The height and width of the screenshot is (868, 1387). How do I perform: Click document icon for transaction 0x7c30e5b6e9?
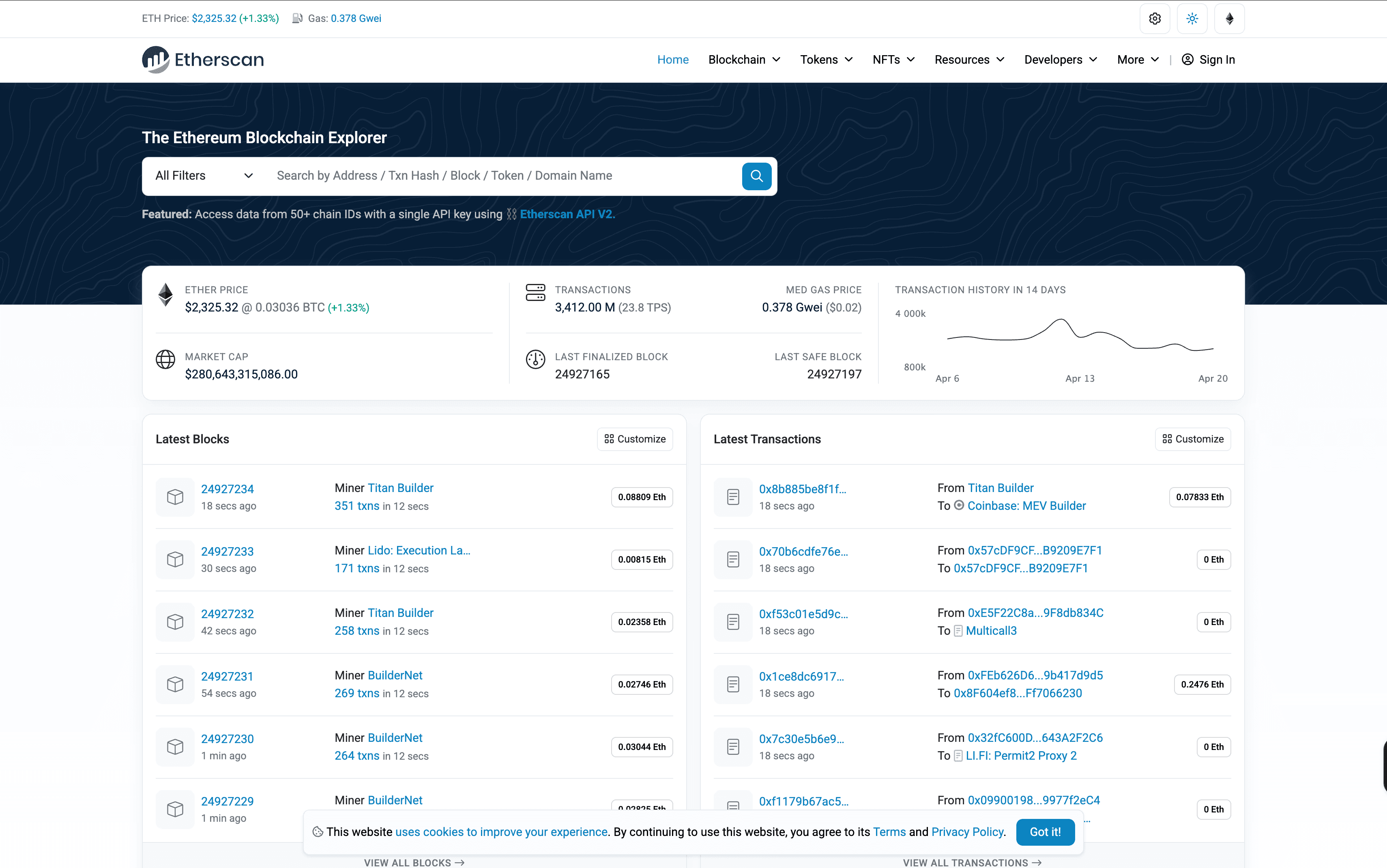[x=733, y=747]
